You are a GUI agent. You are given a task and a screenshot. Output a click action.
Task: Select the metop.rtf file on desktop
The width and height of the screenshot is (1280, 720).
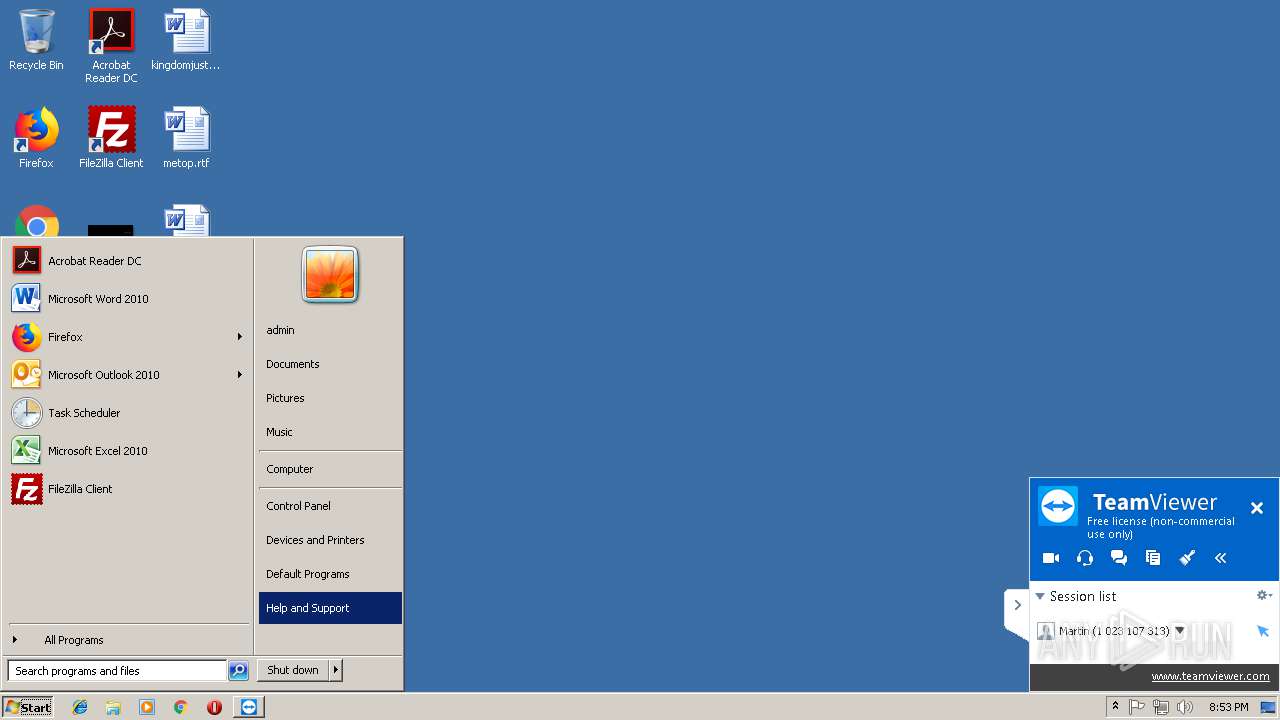(x=186, y=138)
